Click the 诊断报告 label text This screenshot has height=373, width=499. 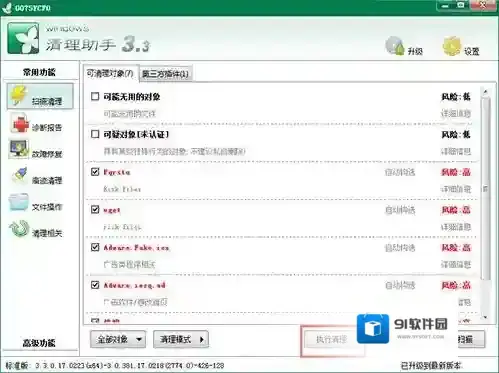47,127
